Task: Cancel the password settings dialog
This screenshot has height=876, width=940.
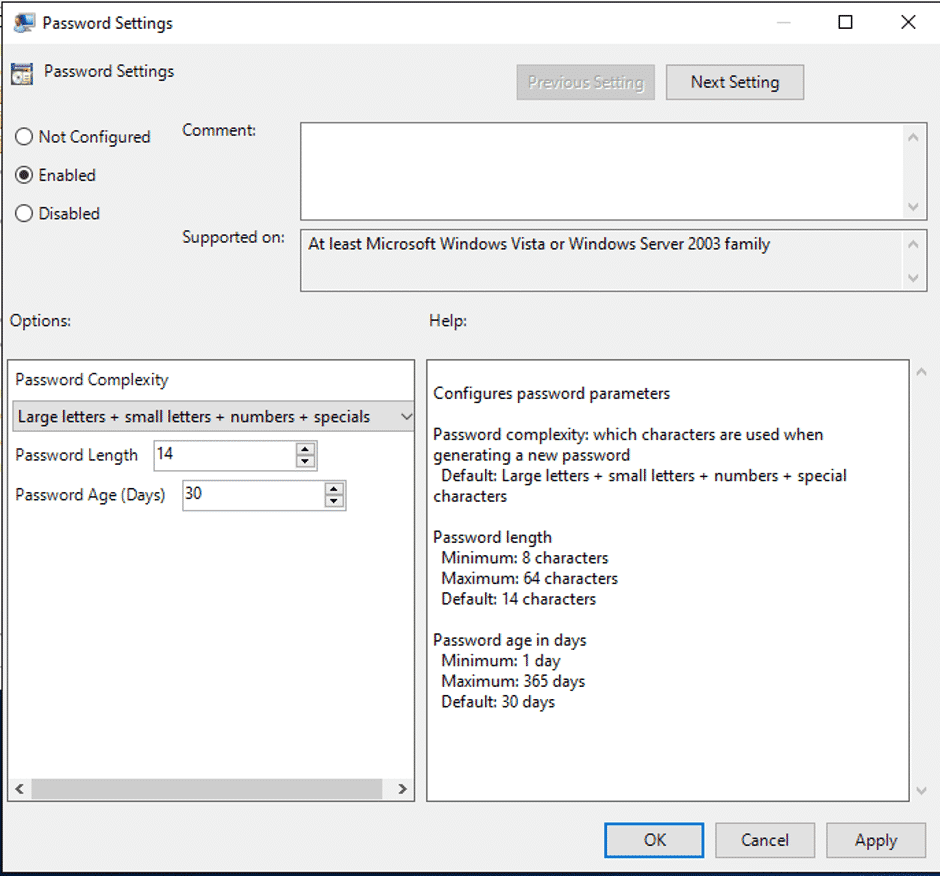Action: pos(764,840)
